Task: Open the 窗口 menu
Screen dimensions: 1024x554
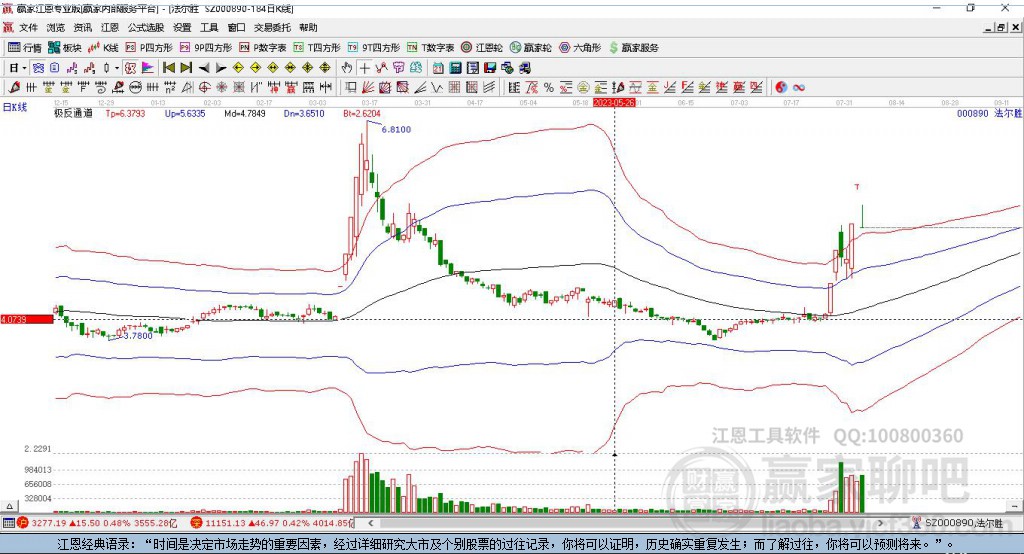Action: click(x=236, y=27)
